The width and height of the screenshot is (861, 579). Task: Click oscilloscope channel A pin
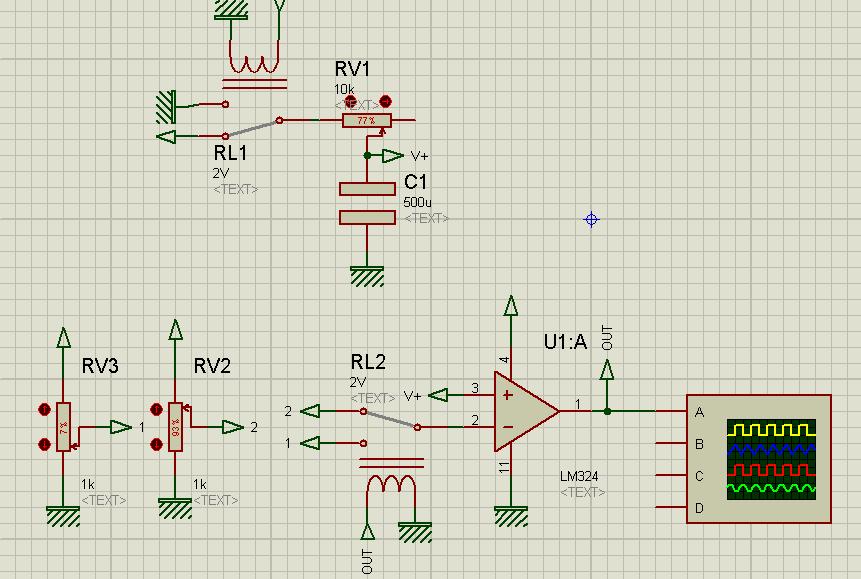point(671,411)
